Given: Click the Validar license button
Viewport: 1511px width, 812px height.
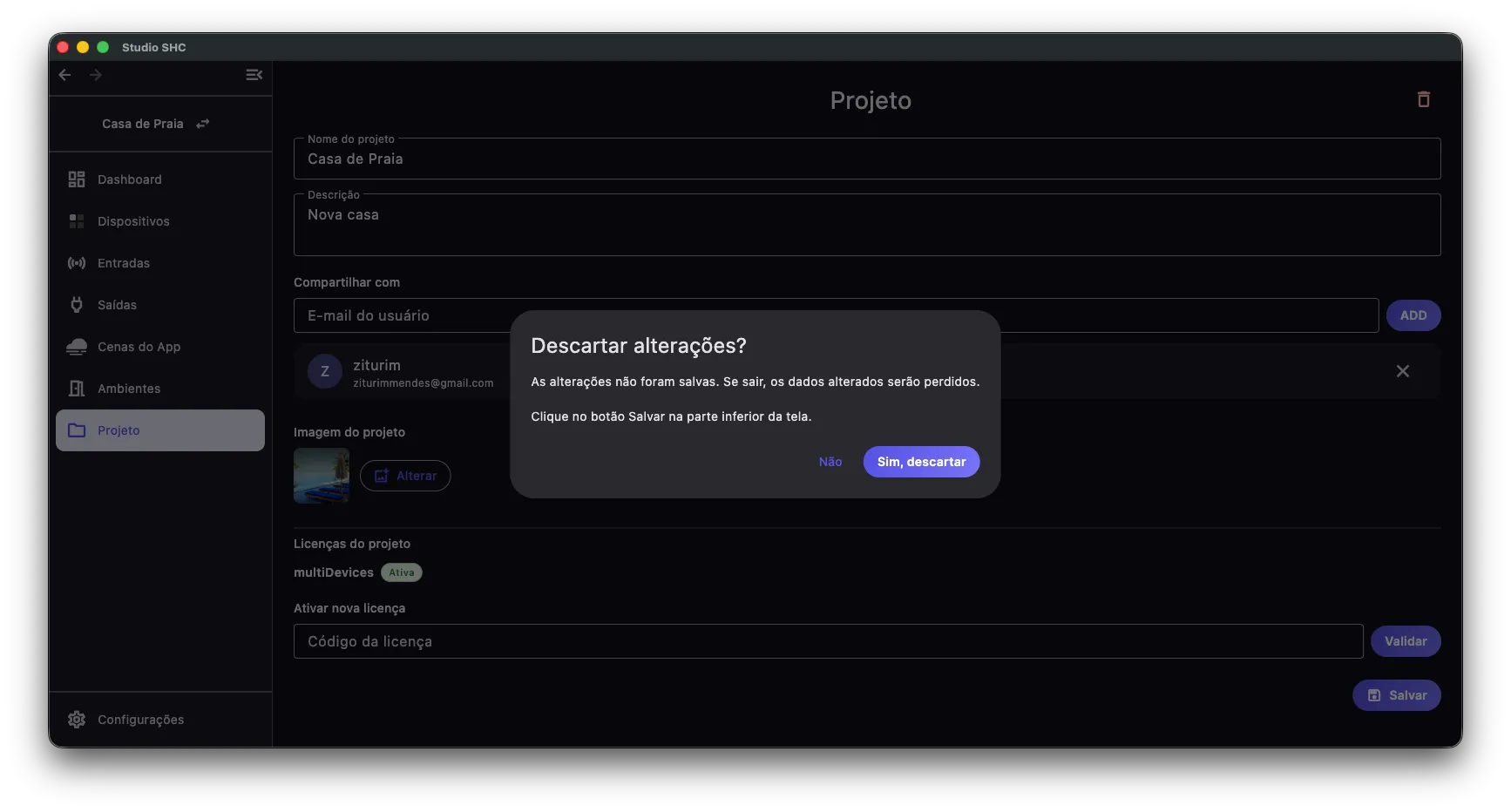Looking at the screenshot, I should point(1406,641).
